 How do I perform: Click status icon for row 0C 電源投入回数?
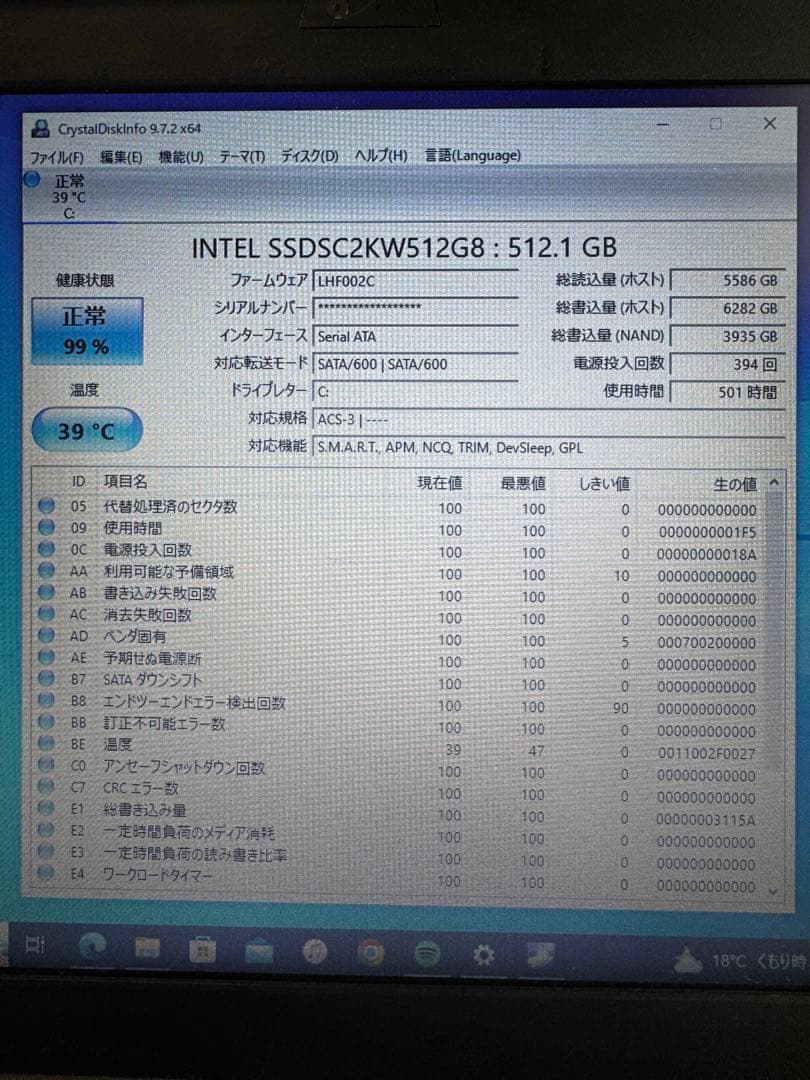(x=46, y=549)
